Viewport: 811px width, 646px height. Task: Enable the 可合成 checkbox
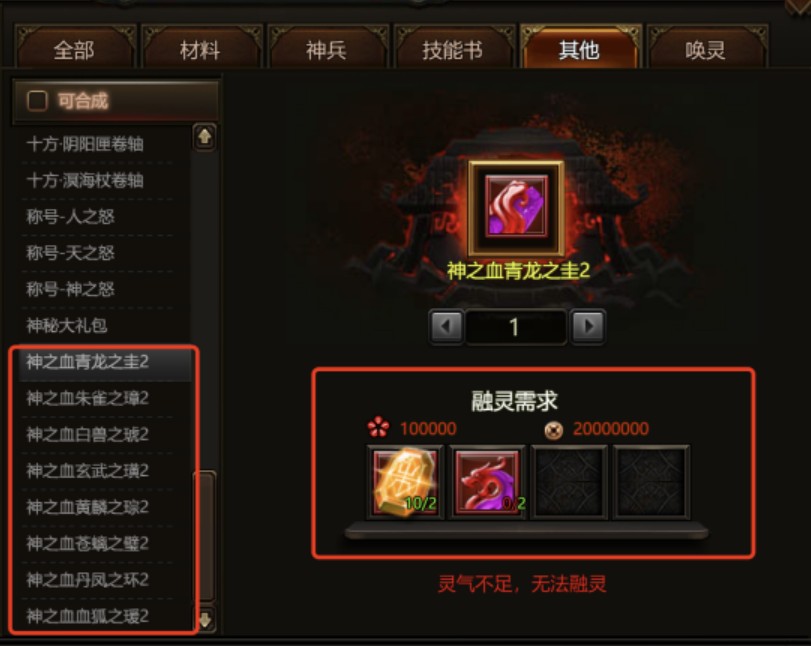37,101
